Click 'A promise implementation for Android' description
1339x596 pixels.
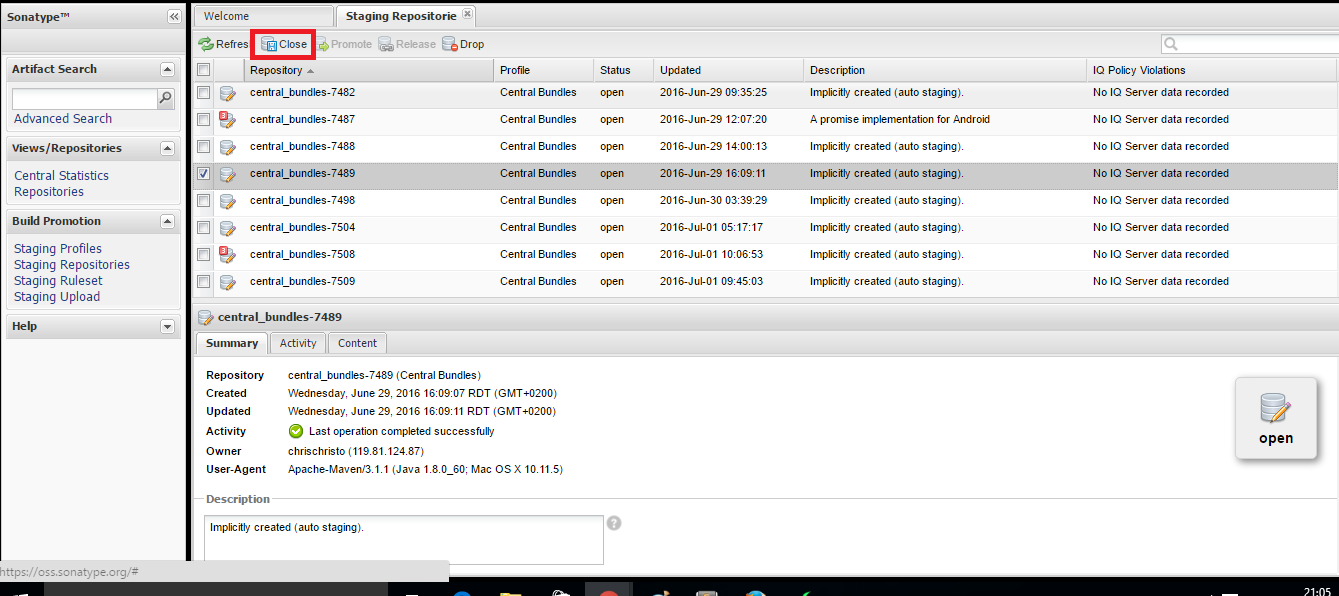point(900,120)
